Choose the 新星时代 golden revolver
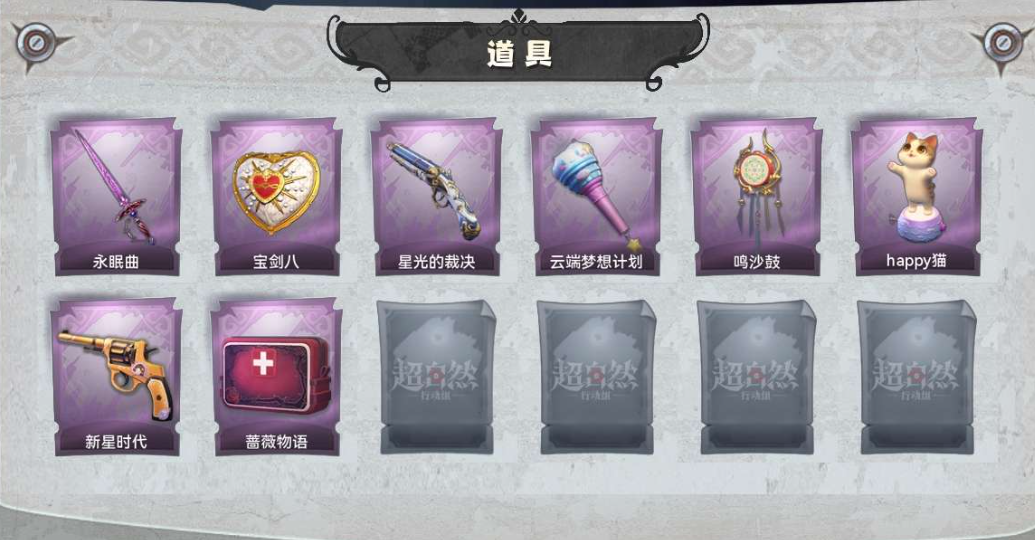The height and width of the screenshot is (540, 1035). (116, 377)
